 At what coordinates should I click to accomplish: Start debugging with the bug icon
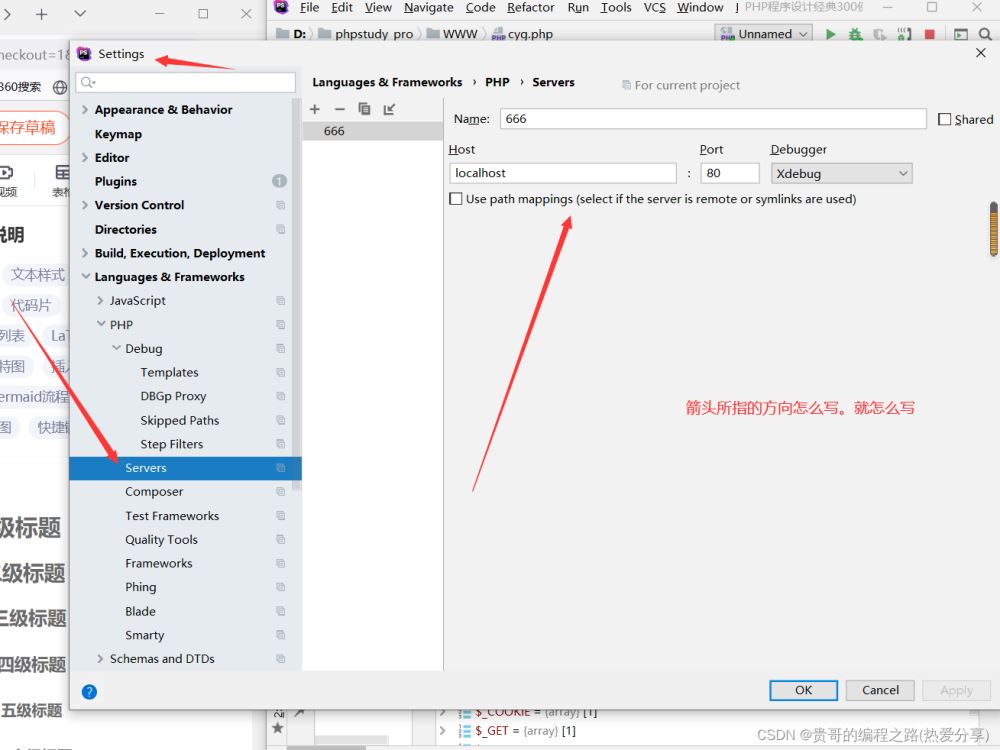855,34
